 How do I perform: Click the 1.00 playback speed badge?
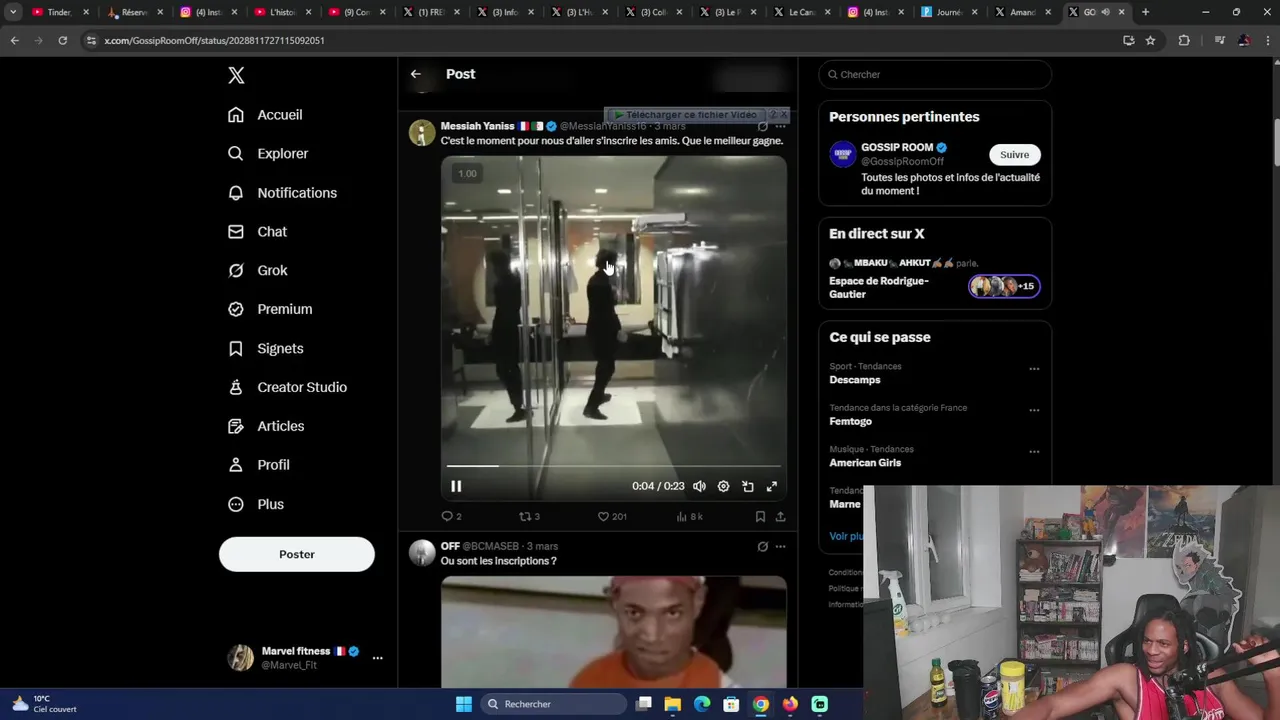[x=467, y=174]
